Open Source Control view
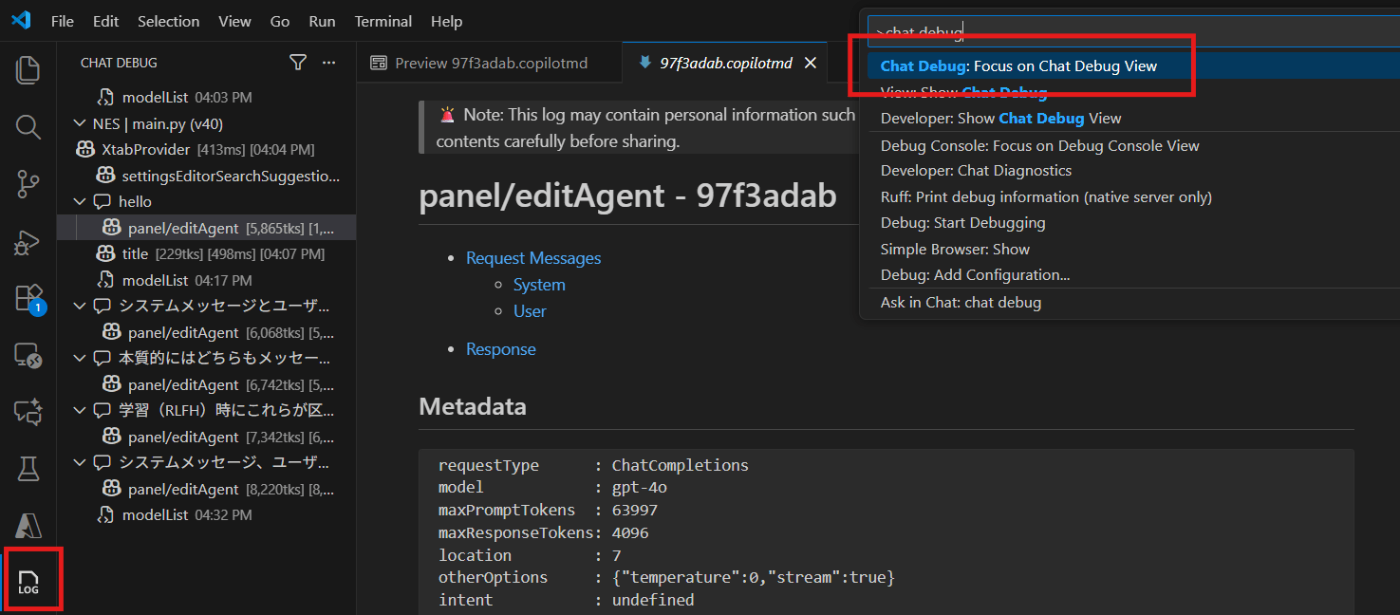This screenshot has height=615, width=1400. pos(28,184)
